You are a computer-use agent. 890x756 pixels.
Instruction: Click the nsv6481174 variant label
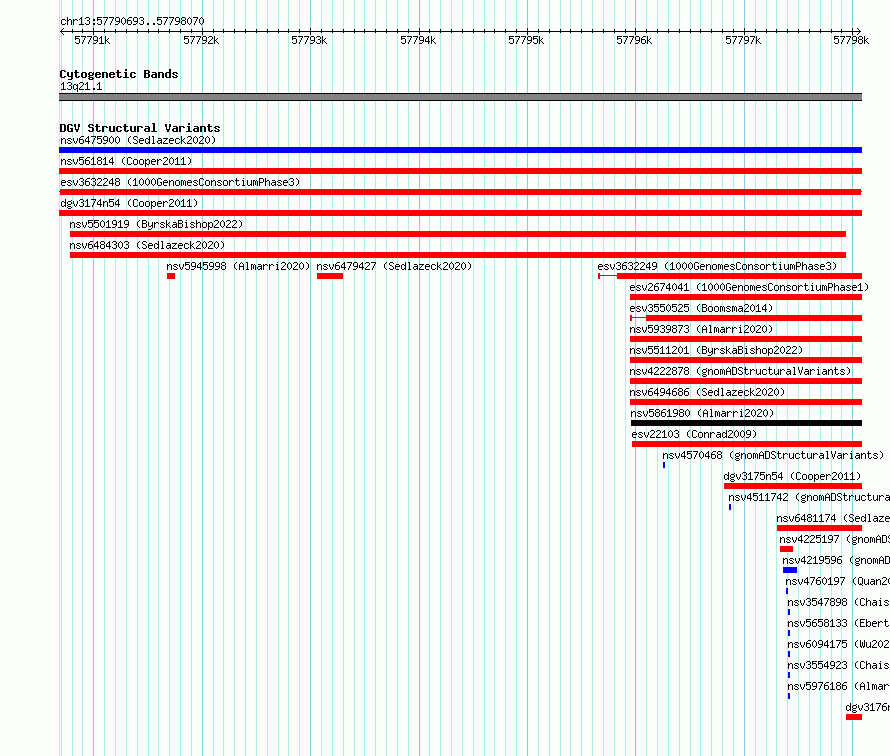833,518
